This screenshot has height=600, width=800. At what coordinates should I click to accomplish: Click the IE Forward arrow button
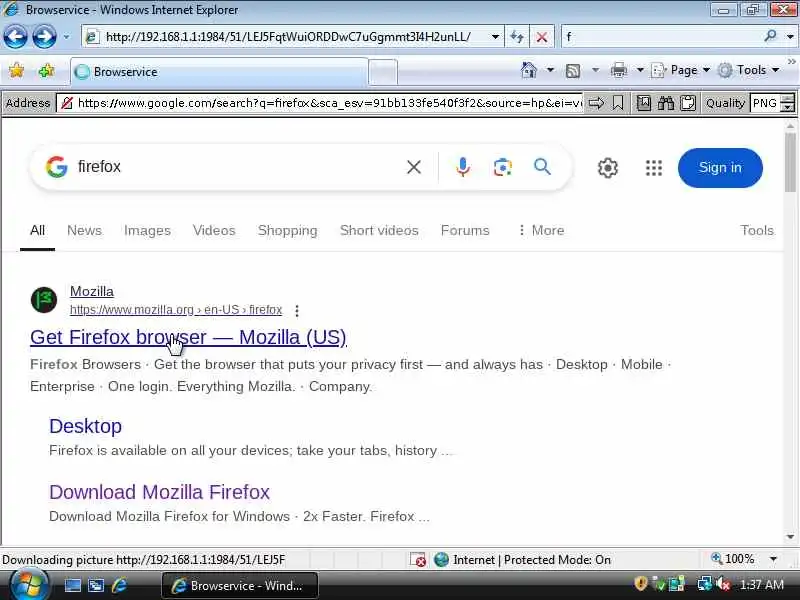pos(44,37)
